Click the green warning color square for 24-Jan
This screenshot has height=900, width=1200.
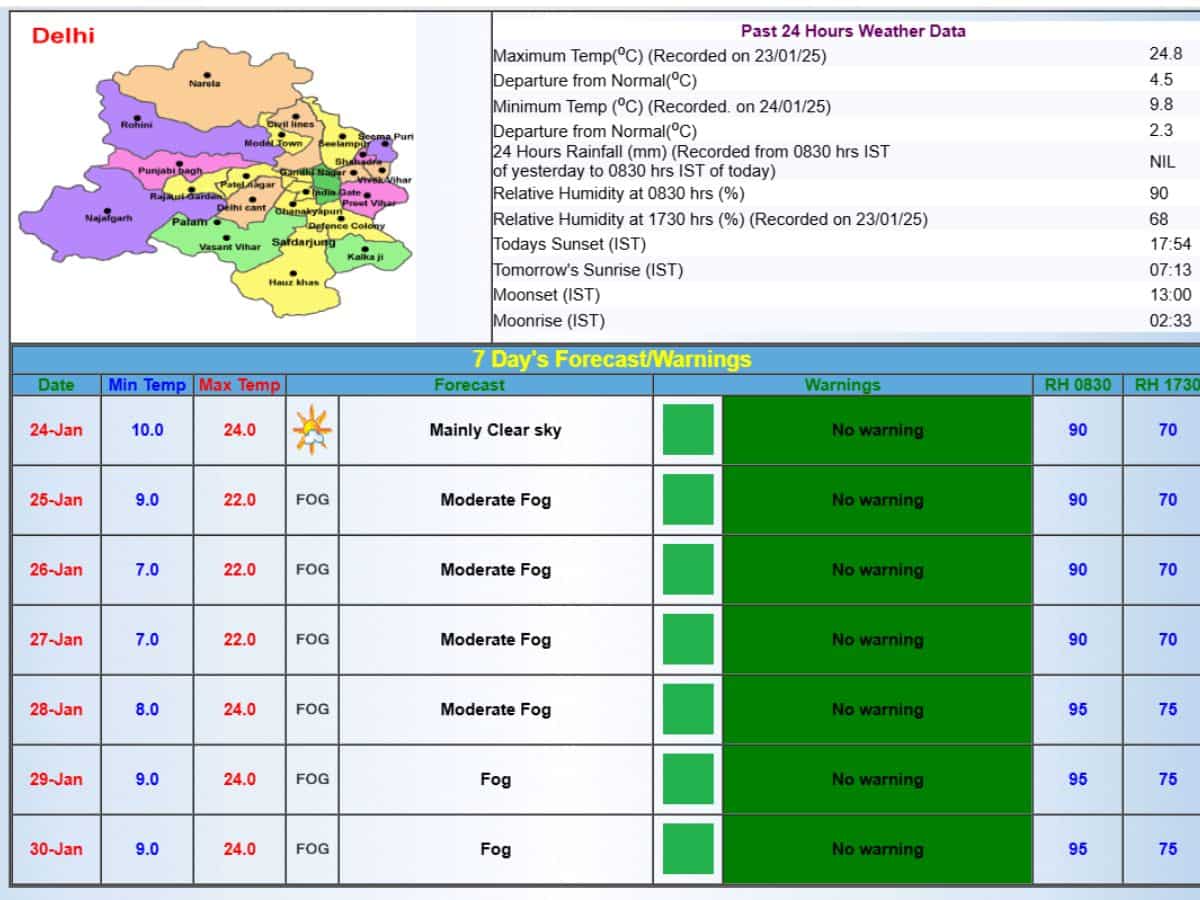pos(688,430)
